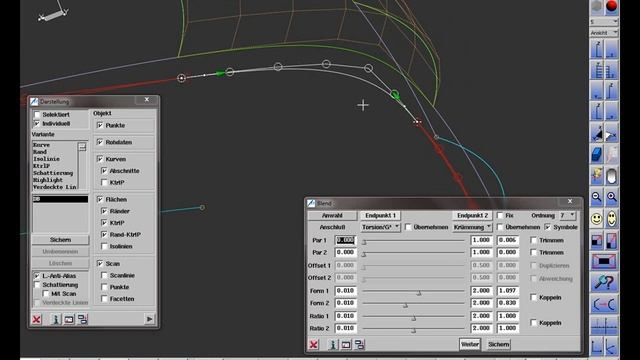
Task: Open the Torsion/G³ Anschluß dropdown
Action: 380,227
